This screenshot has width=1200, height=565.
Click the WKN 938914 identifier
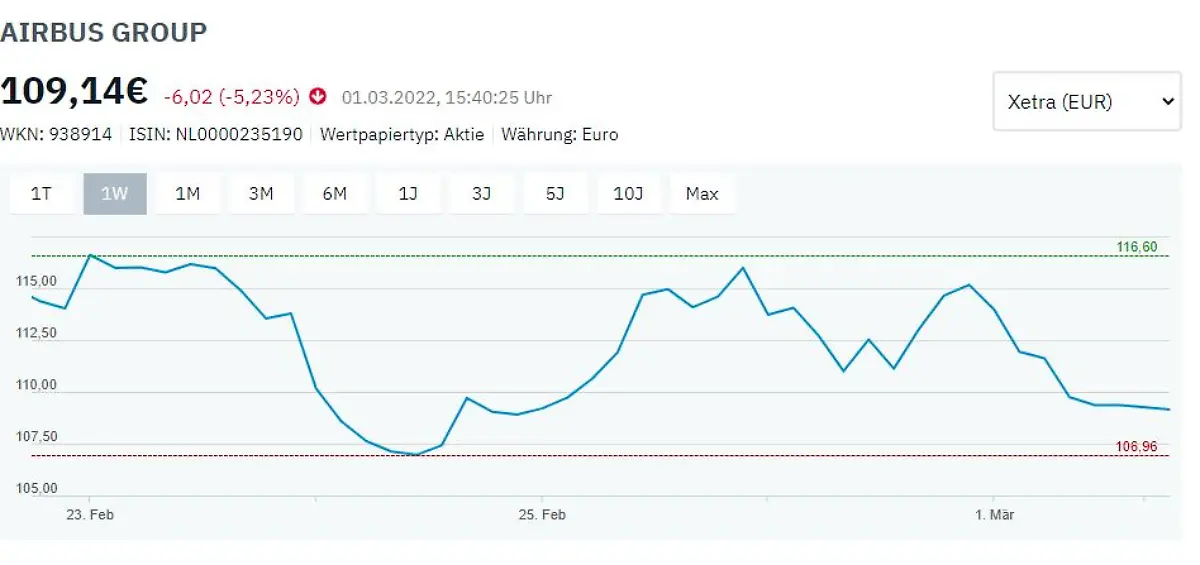pyautogui.click(x=56, y=134)
